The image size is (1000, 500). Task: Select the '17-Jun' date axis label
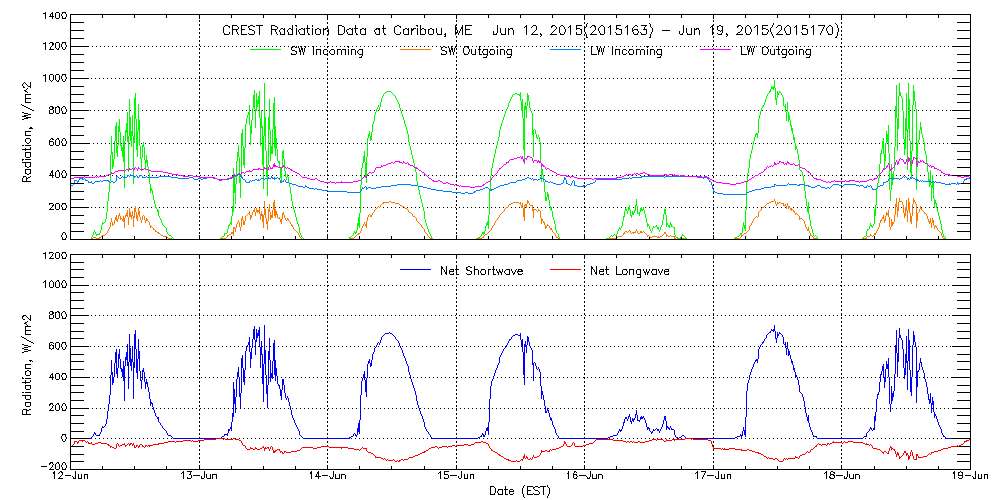(x=714, y=477)
